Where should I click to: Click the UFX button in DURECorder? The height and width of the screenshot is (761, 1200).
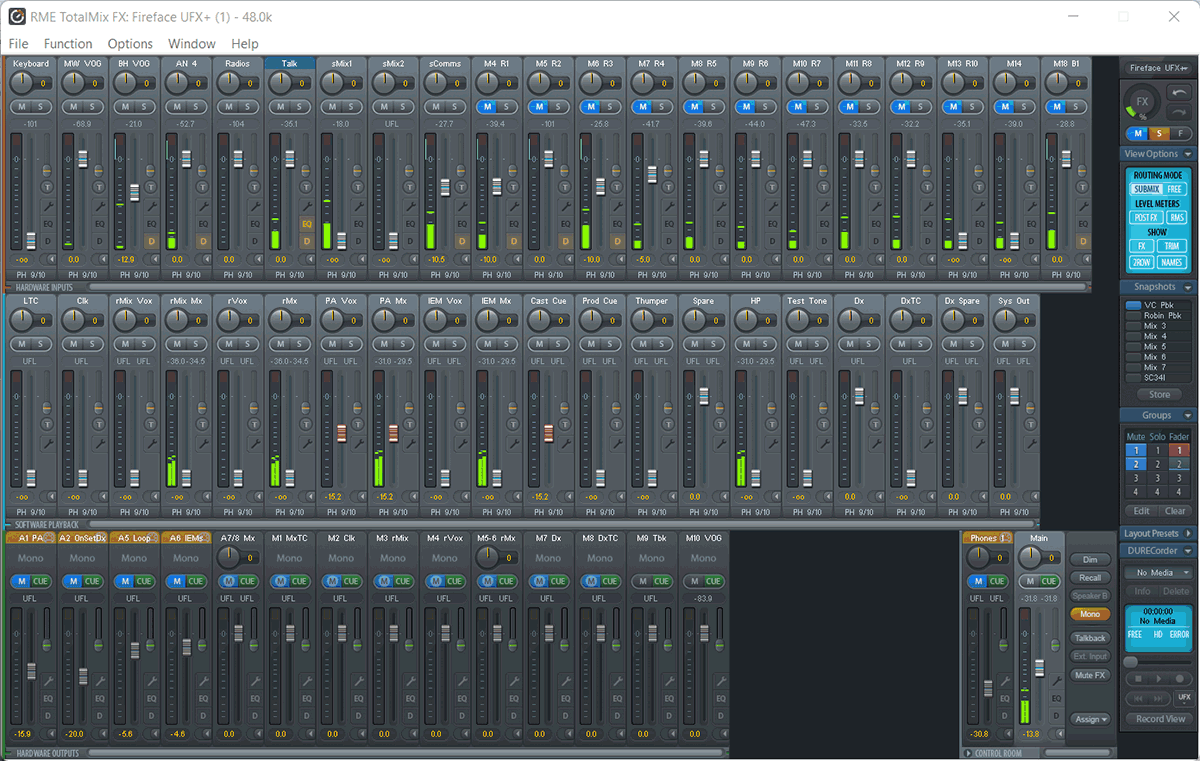[1184, 697]
